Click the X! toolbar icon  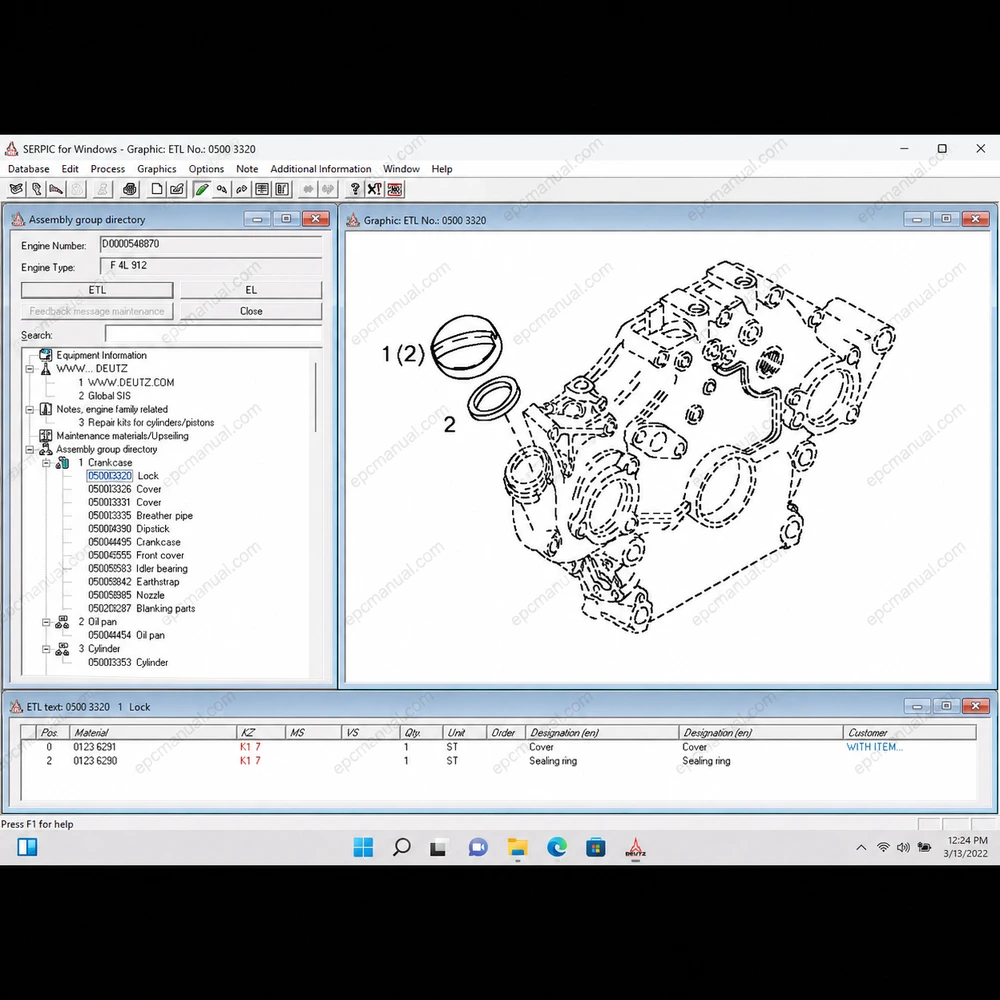(375, 189)
